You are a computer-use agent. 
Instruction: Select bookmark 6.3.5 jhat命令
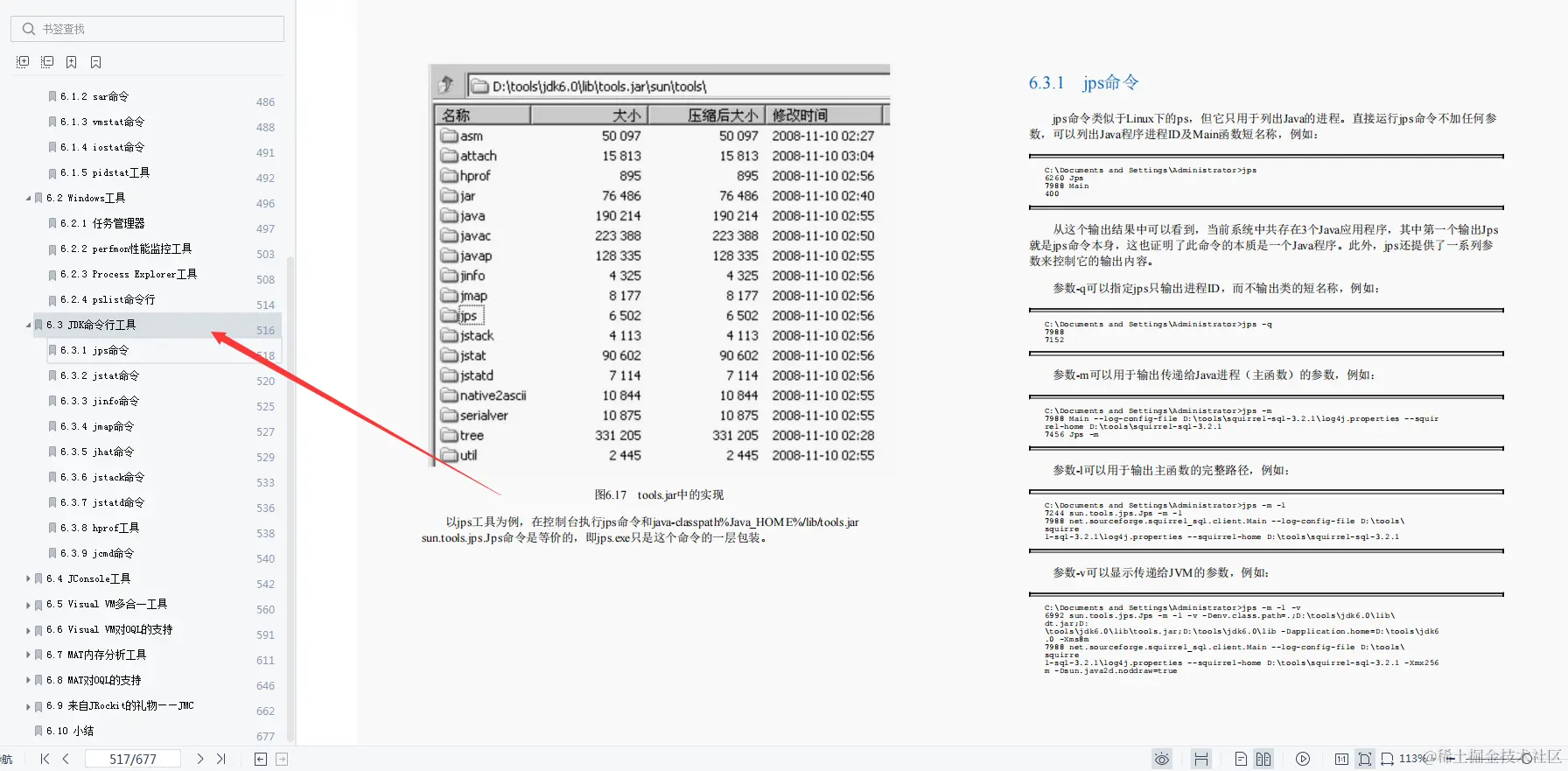97,452
